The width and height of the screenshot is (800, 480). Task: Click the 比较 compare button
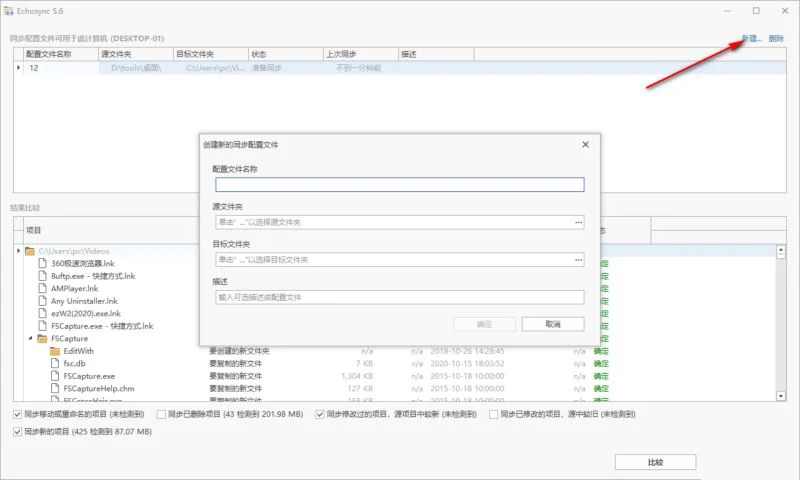tap(656, 462)
